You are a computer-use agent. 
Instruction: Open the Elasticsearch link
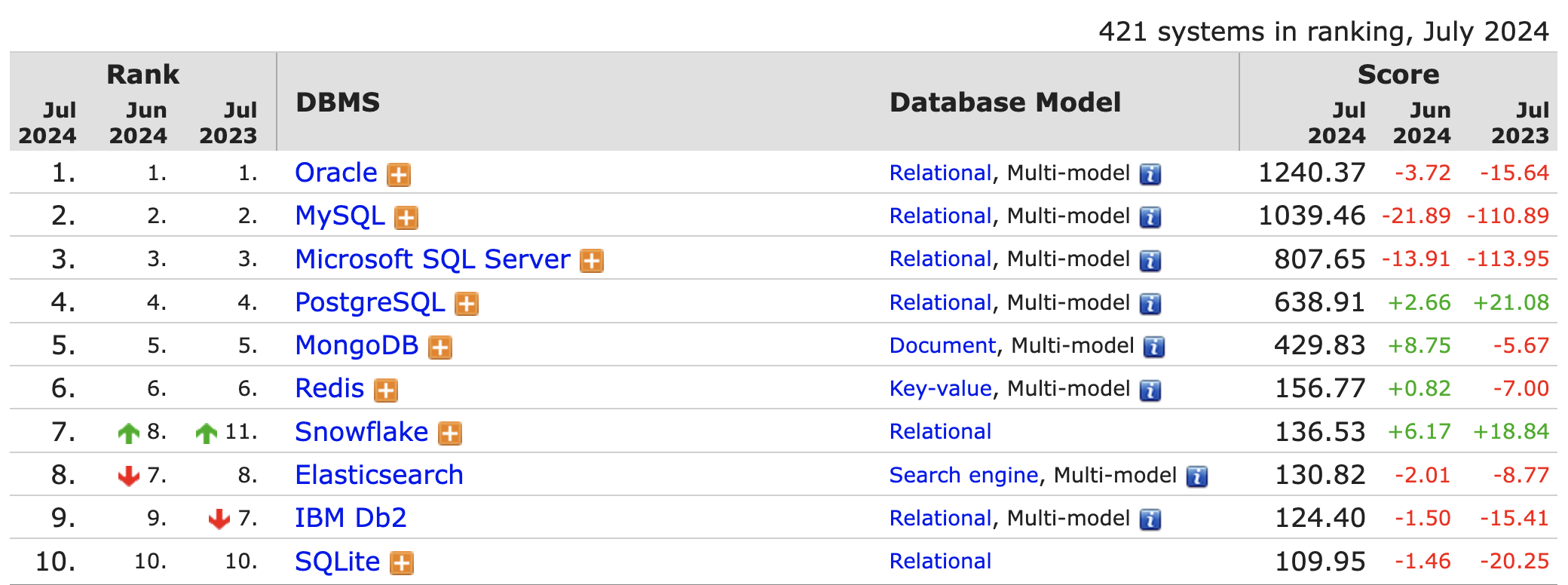tap(379, 475)
